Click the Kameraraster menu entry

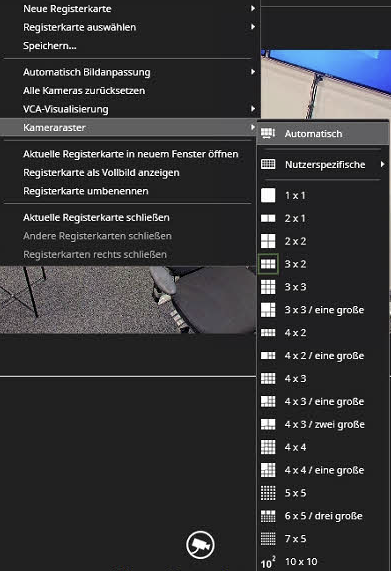click(129, 127)
